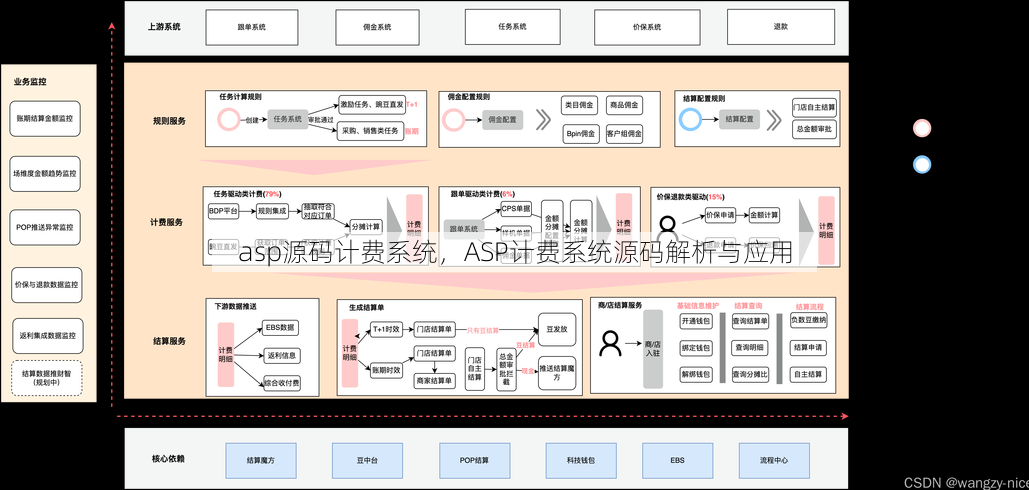Click the 账期结算金额监控 box

tap(45, 119)
